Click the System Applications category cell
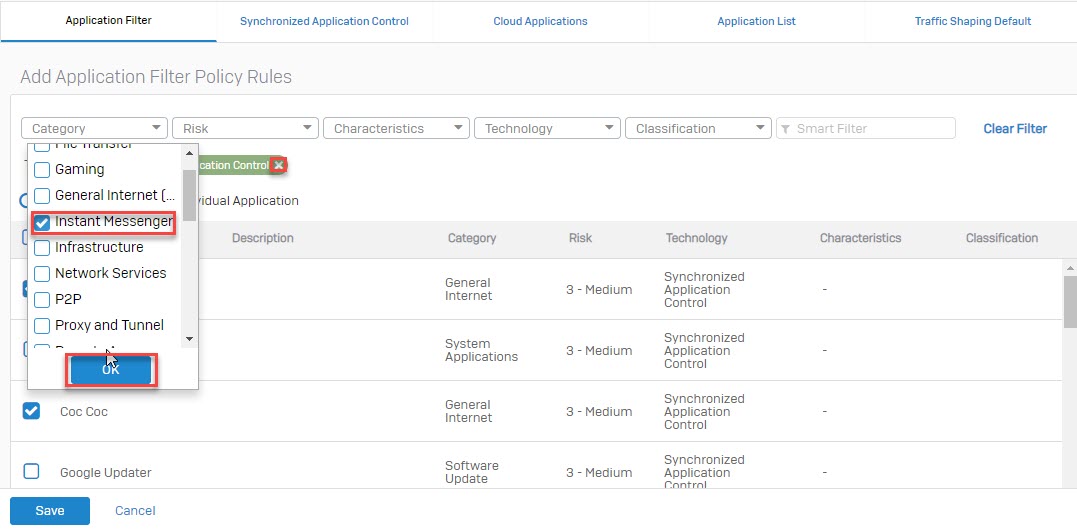Image resolution: width=1077 pixels, height=529 pixels. 481,350
